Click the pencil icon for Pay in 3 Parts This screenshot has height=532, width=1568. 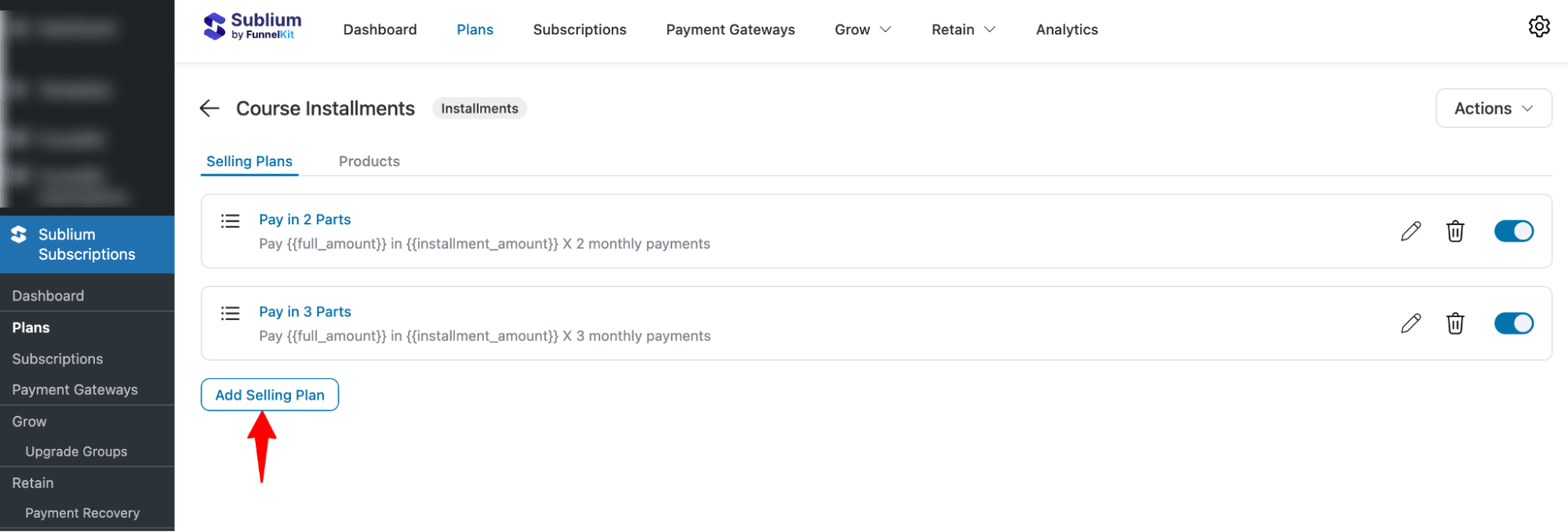click(1410, 323)
